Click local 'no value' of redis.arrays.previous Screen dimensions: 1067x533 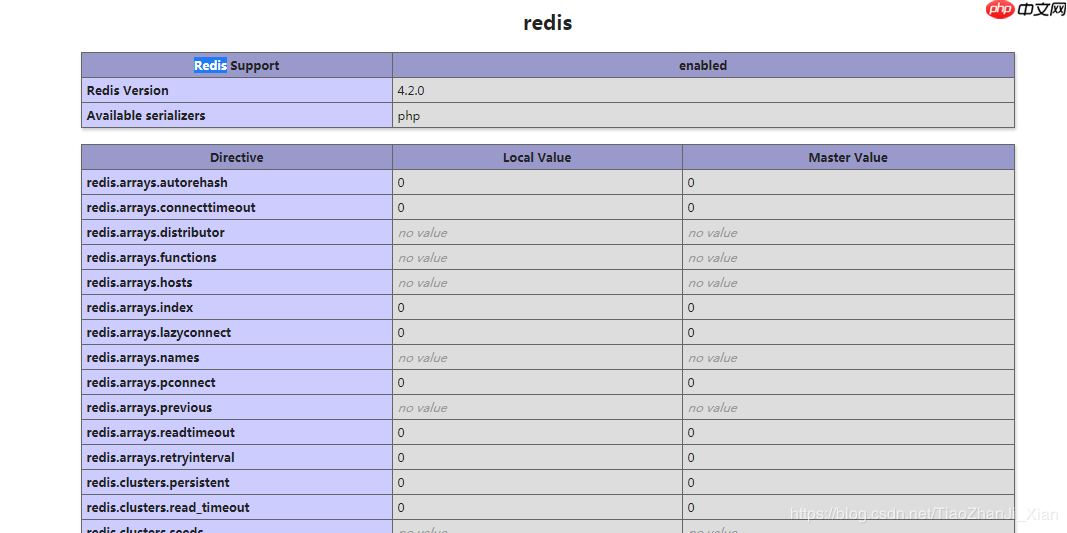coord(423,408)
